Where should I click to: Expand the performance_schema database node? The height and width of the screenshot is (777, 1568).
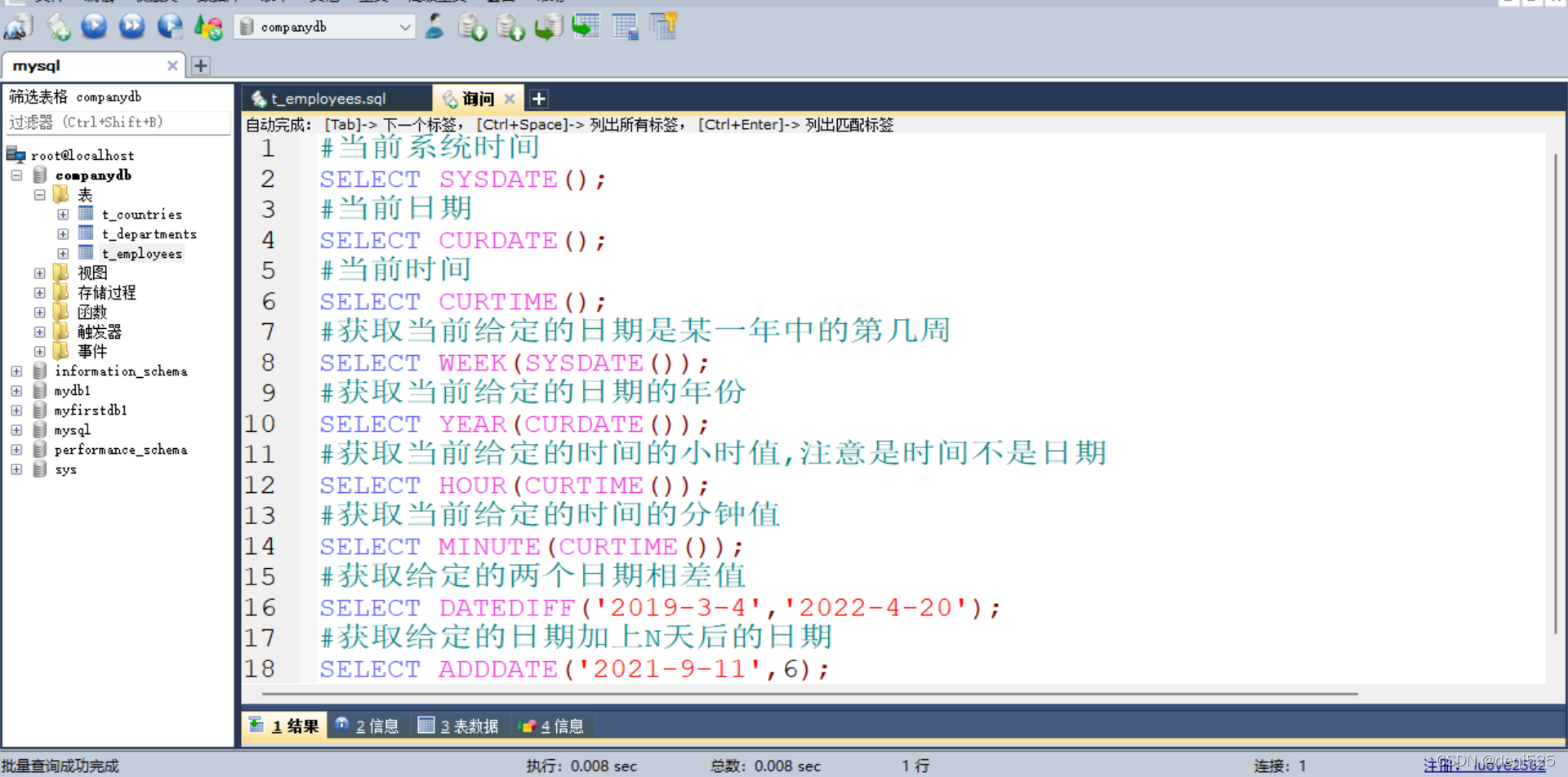16,450
